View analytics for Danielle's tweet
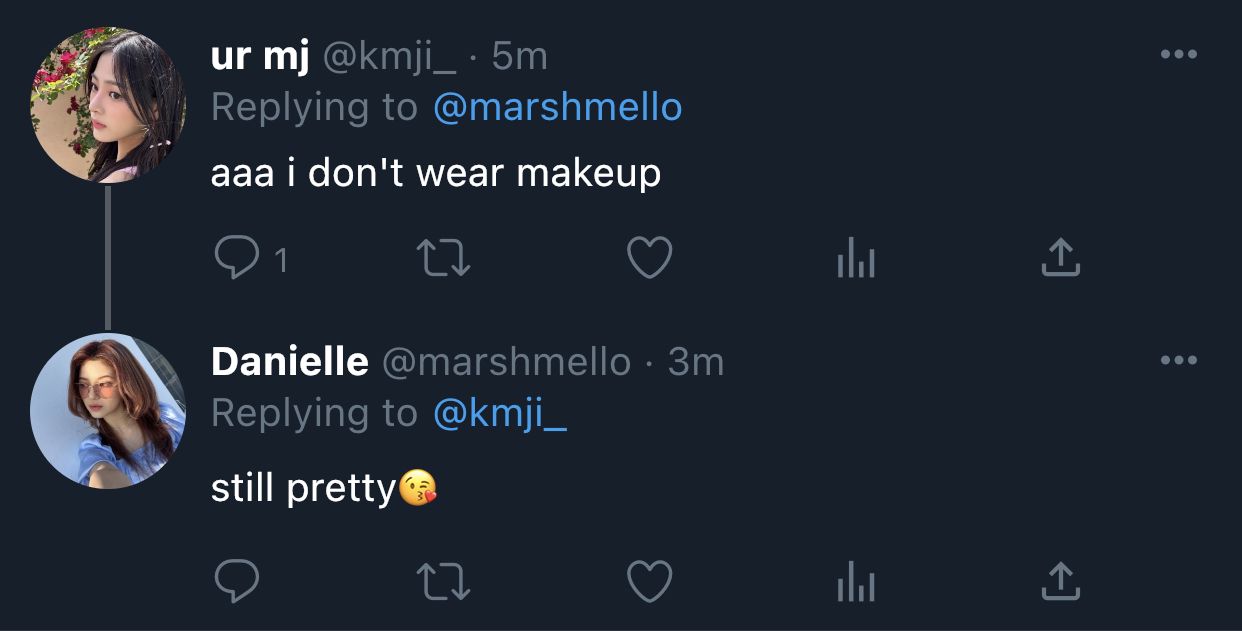The image size is (1242, 631). (855, 581)
